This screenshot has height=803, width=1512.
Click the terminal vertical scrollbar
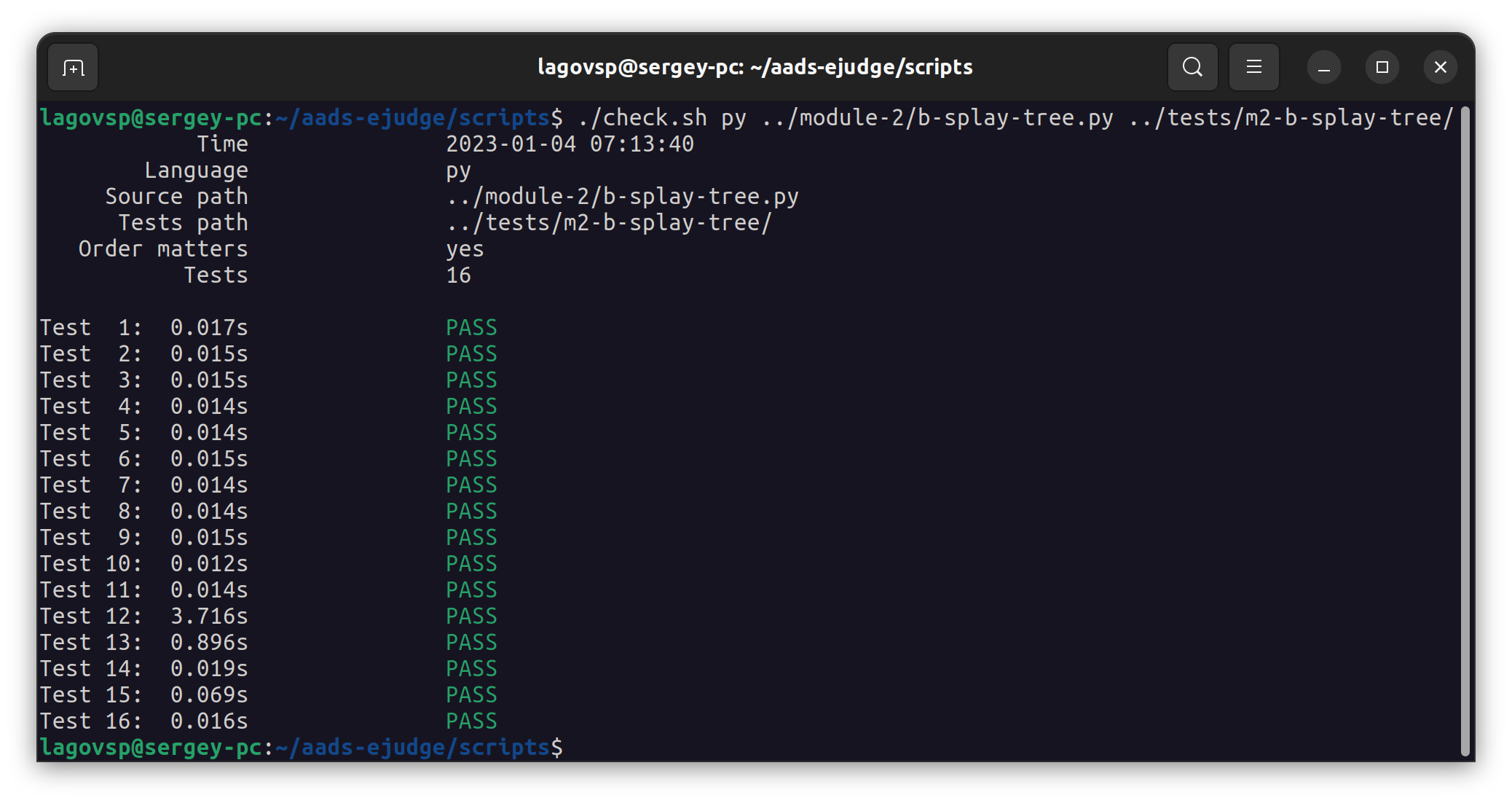[1465, 430]
